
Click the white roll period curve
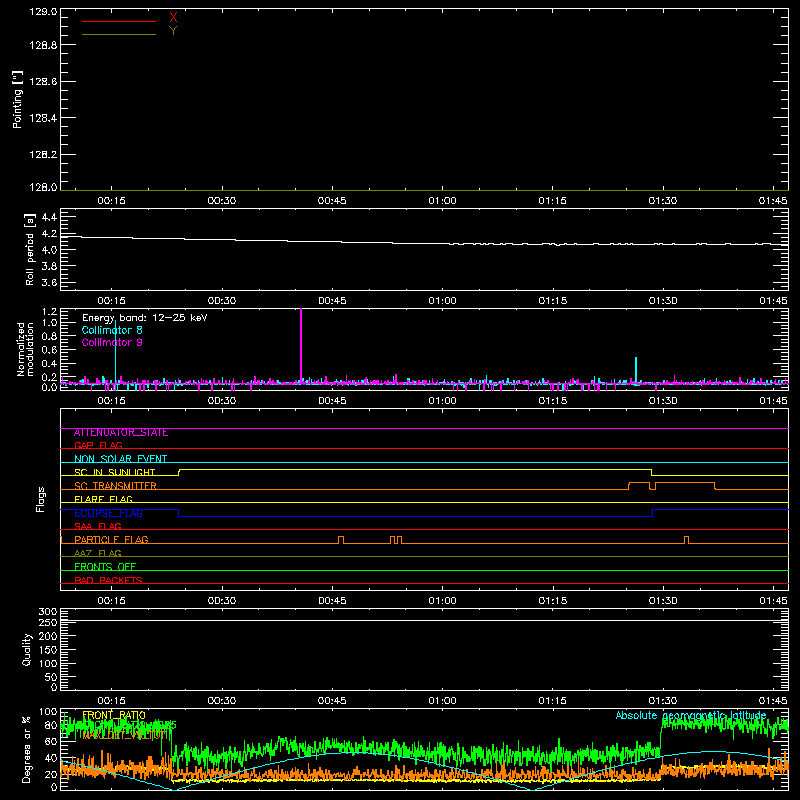[424, 243]
